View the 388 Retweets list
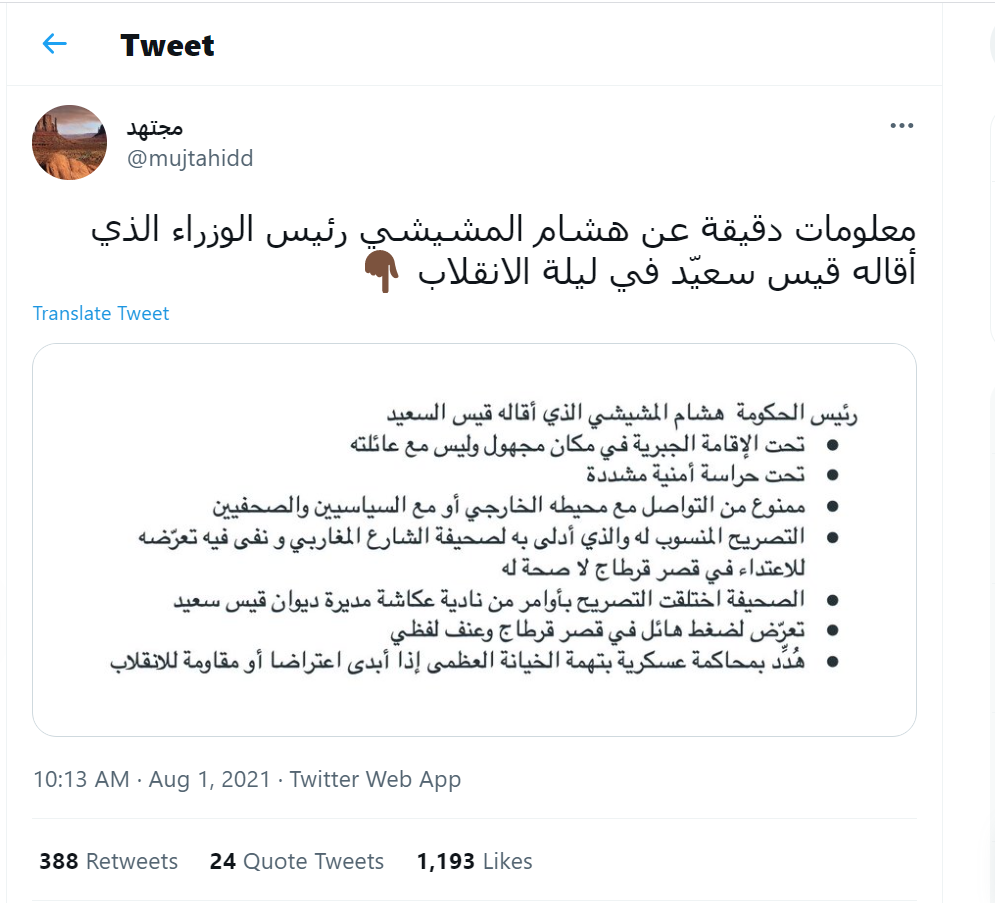 coord(108,861)
